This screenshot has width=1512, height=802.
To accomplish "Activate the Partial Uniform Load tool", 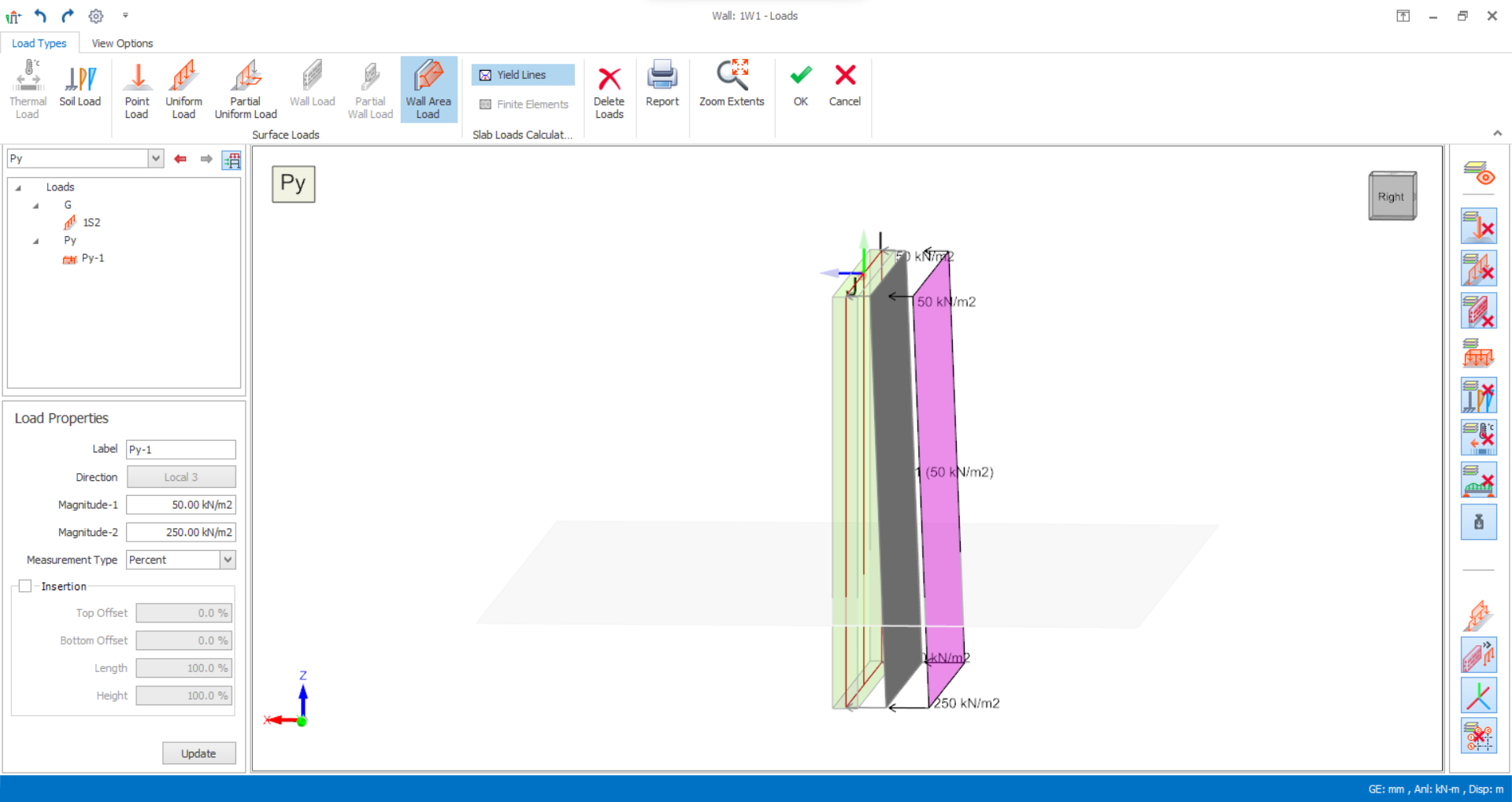I will pos(246,90).
